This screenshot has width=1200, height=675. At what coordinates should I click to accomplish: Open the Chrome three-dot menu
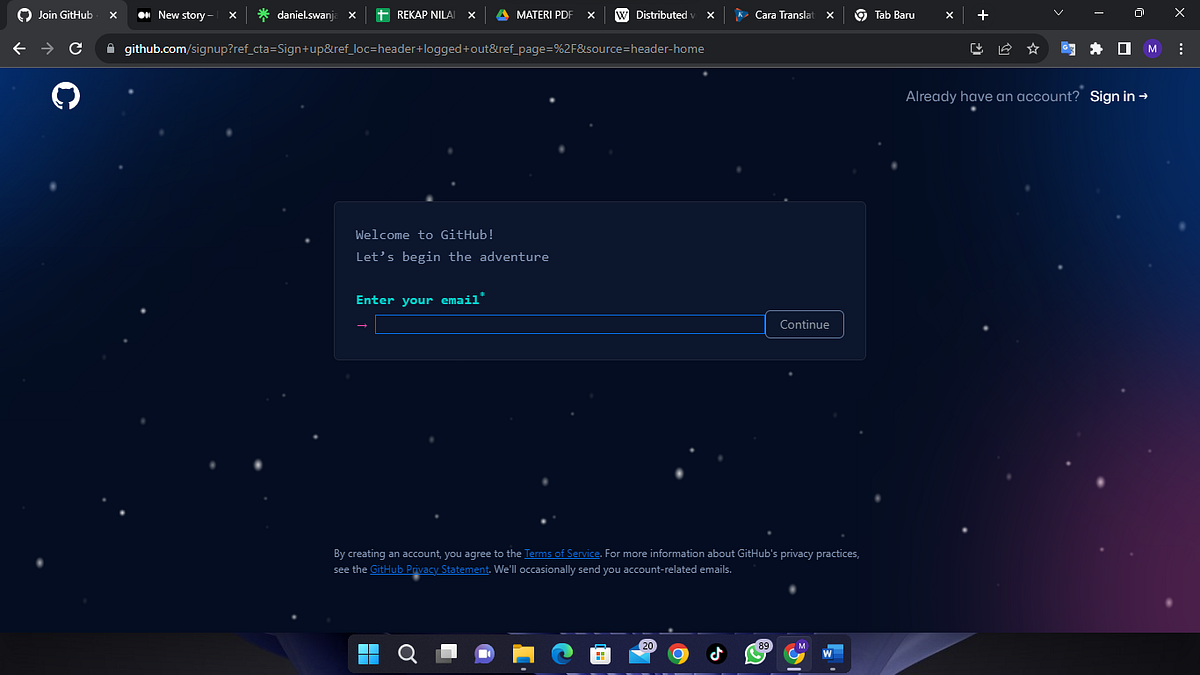tap(1180, 48)
